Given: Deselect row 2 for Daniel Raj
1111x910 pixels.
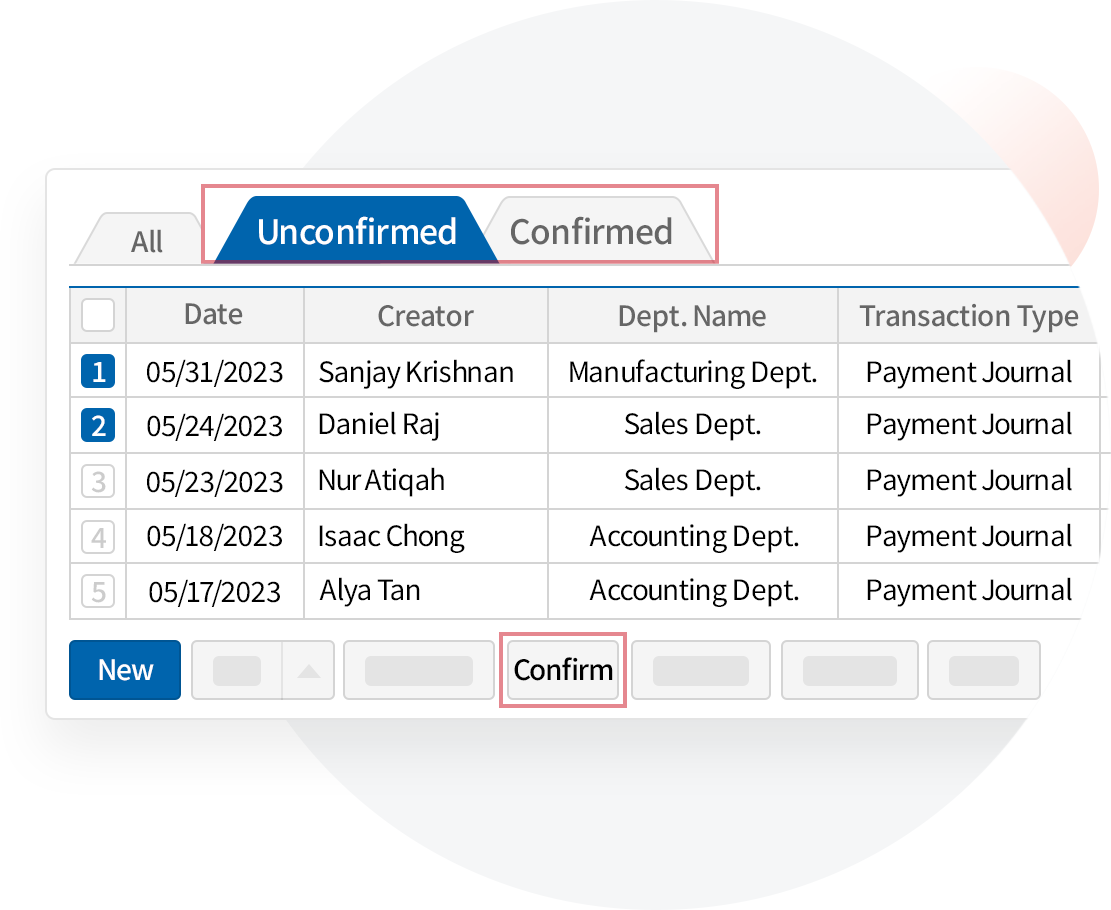Looking at the screenshot, I should (97, 425).
